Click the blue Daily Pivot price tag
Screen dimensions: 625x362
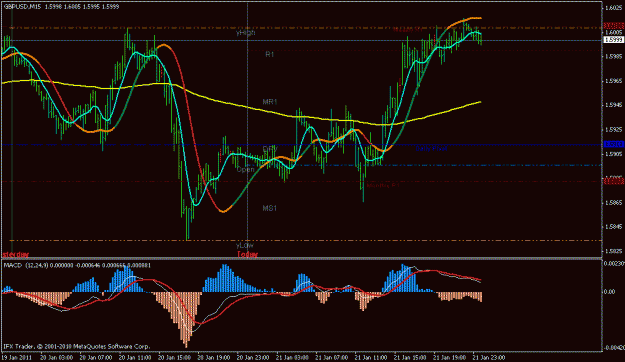coord(614,144)
